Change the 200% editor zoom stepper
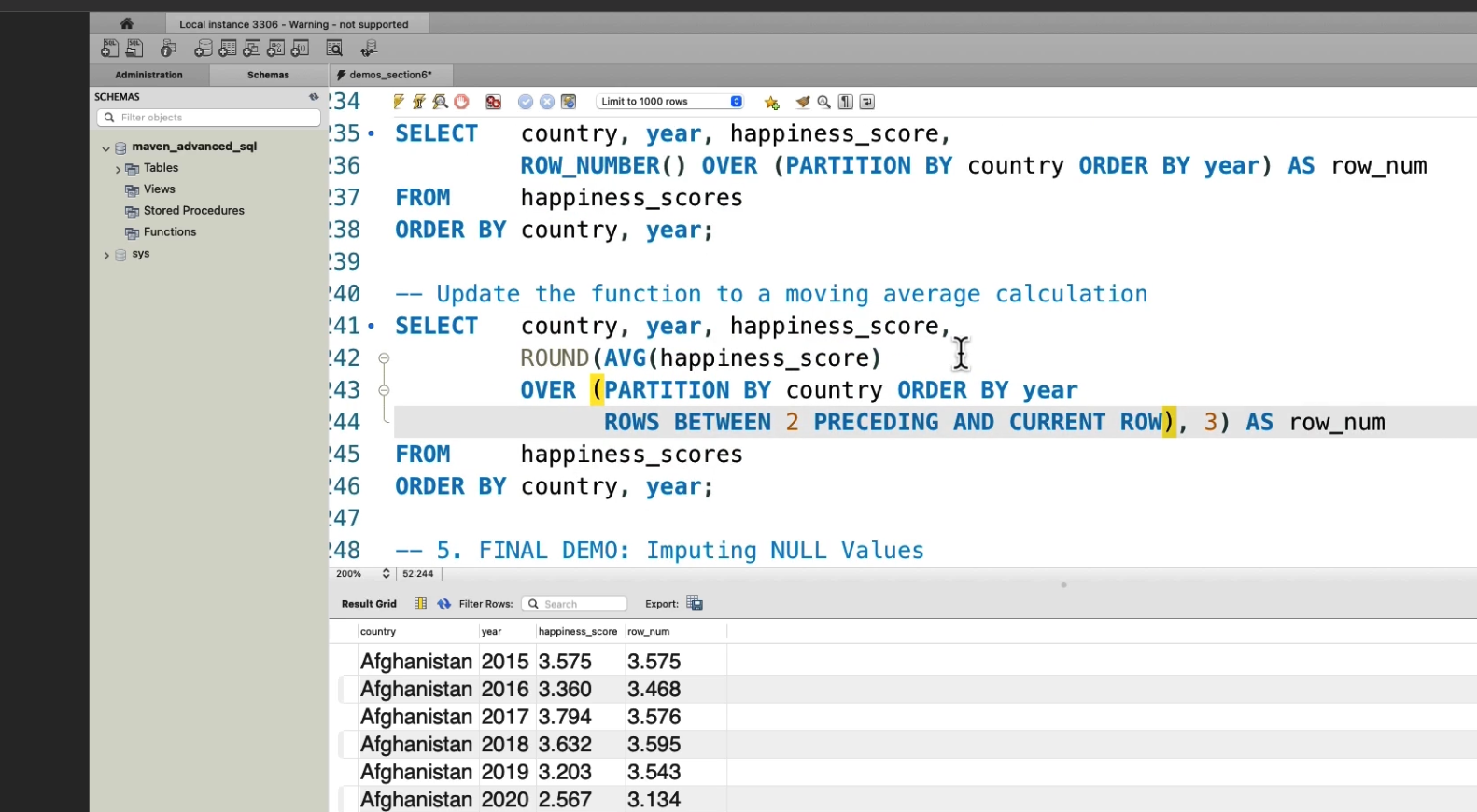The image size is (1477, 812). [386, 574]
